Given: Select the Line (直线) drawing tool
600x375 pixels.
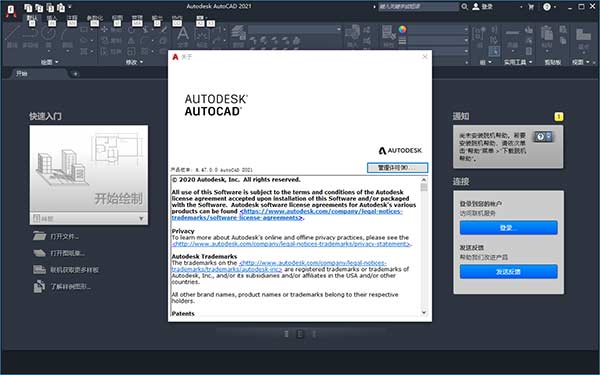Looking at the screenshot, I should click(x=12, y=35).
